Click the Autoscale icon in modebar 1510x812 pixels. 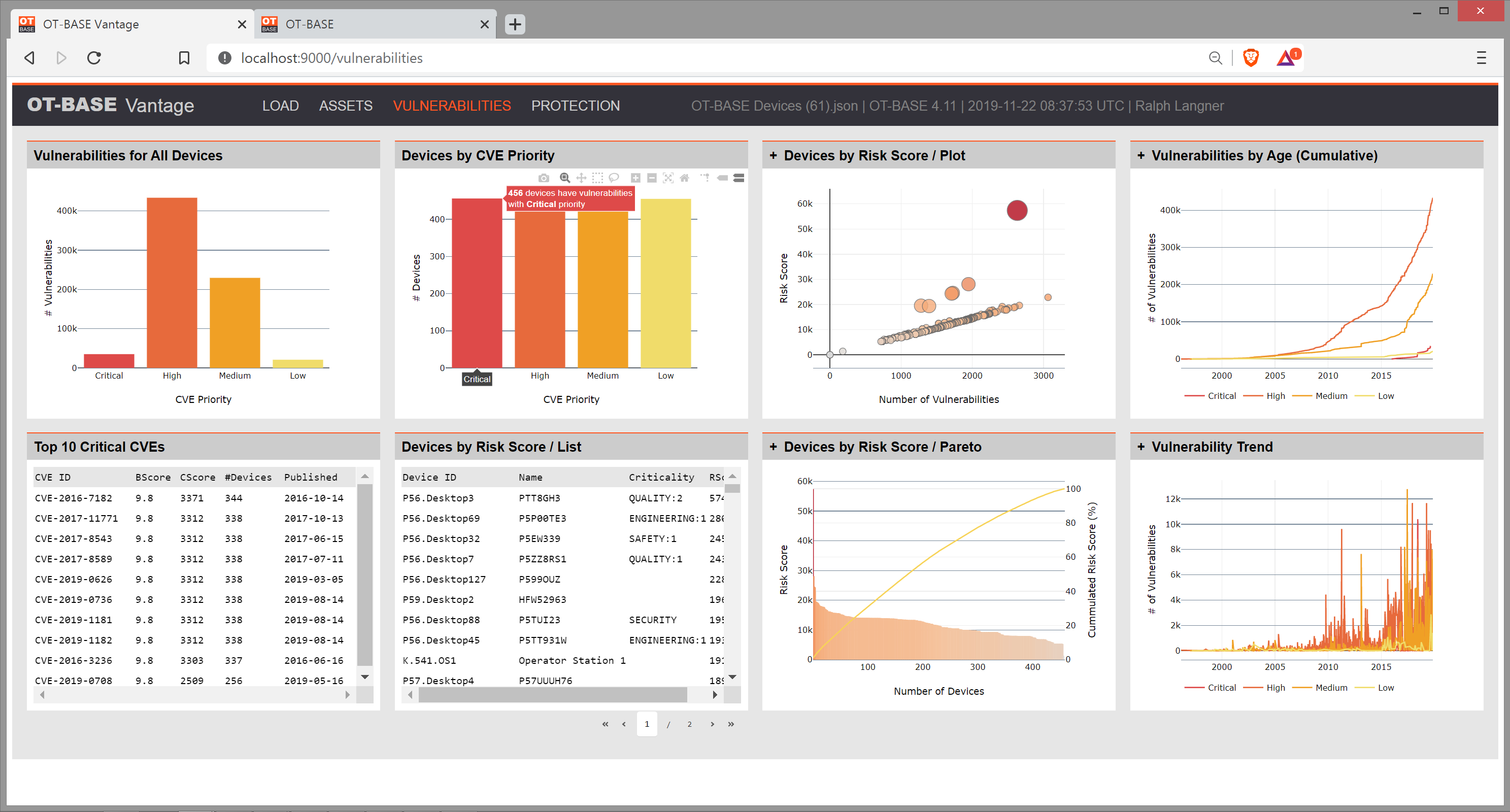point(668,178)
